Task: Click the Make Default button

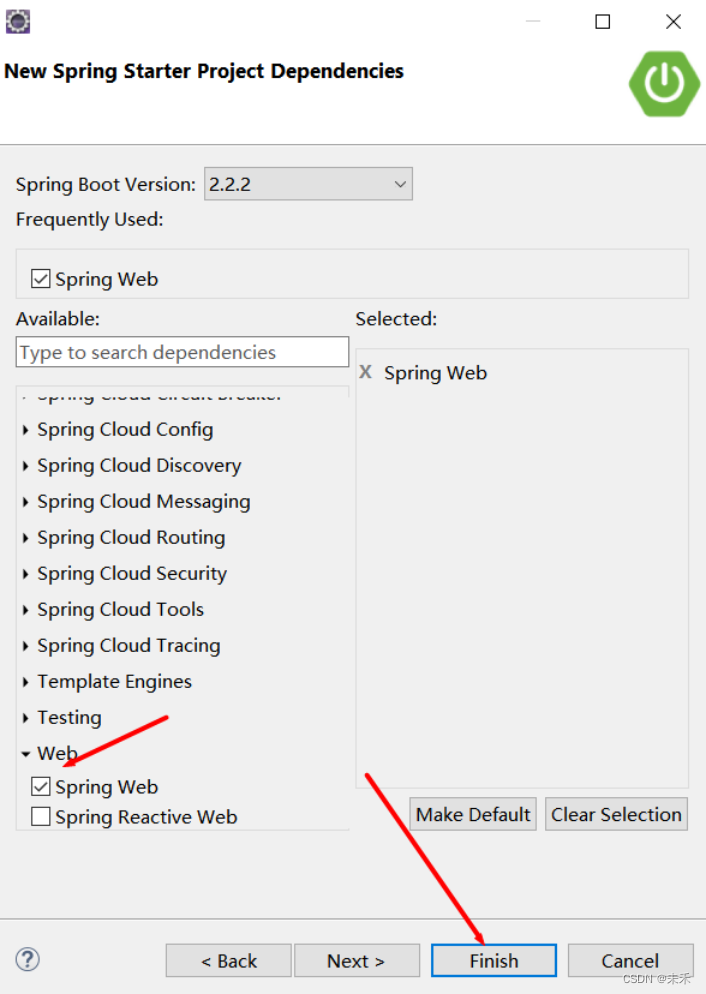Action: (472, 814)
